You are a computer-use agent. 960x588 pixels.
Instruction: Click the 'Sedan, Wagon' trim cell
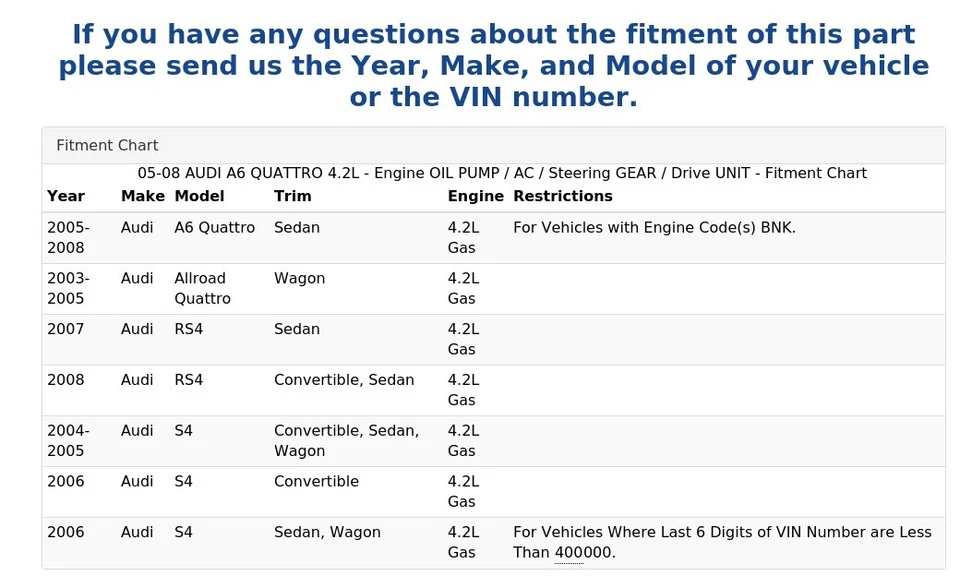[328, 532]
